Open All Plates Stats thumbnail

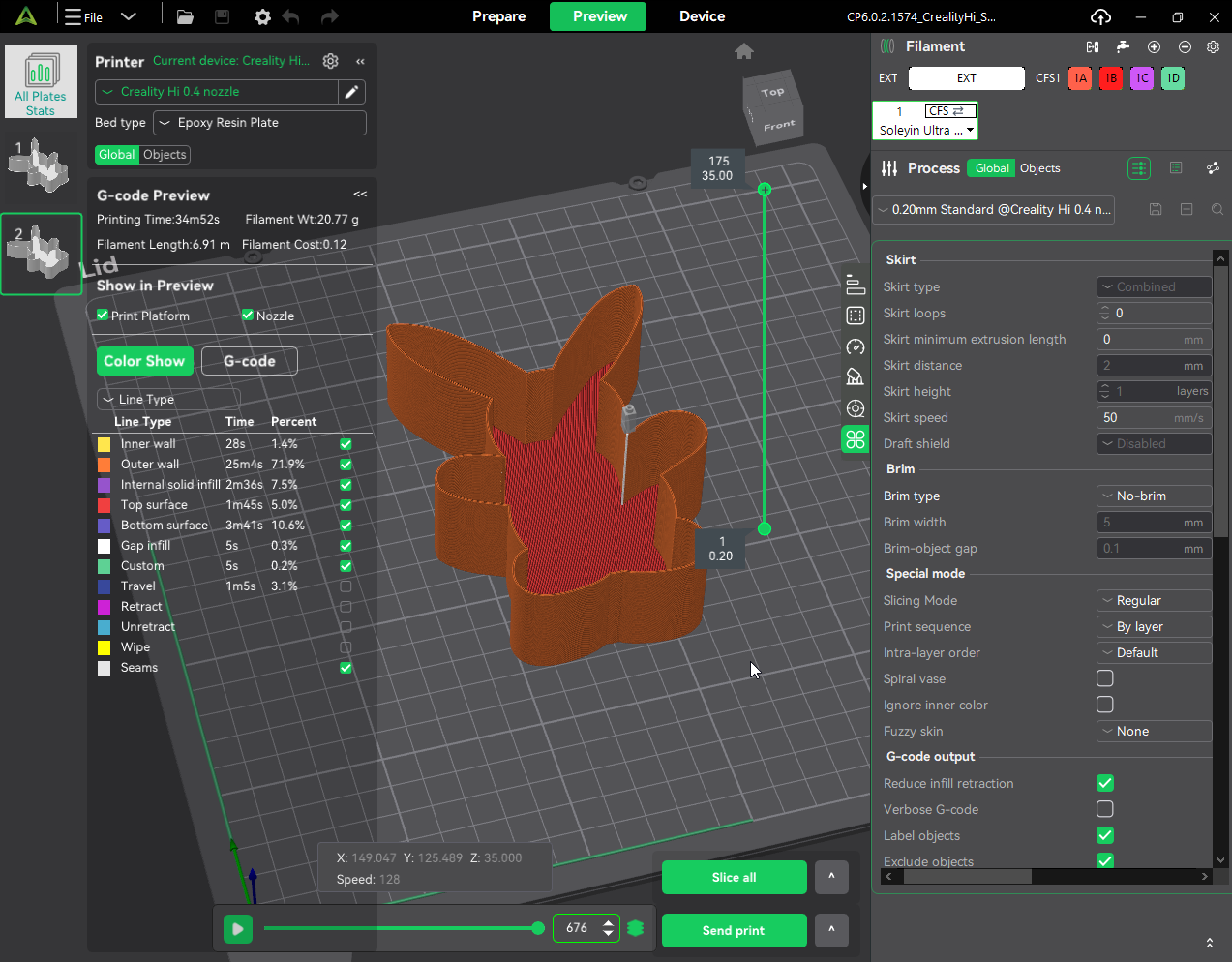tap(41, 82)
